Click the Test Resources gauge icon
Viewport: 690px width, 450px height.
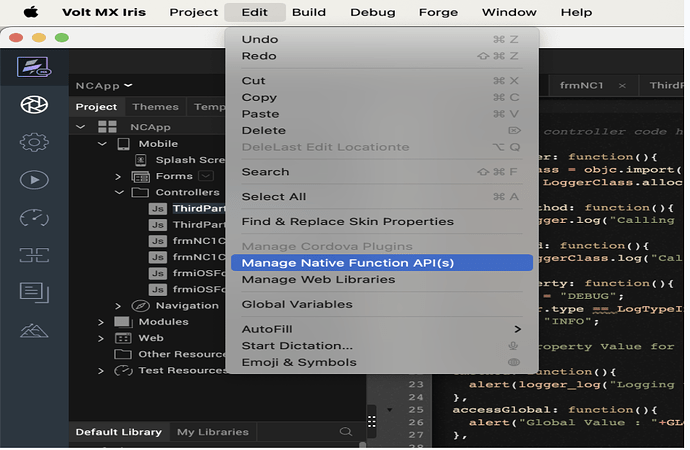point(123,371)
